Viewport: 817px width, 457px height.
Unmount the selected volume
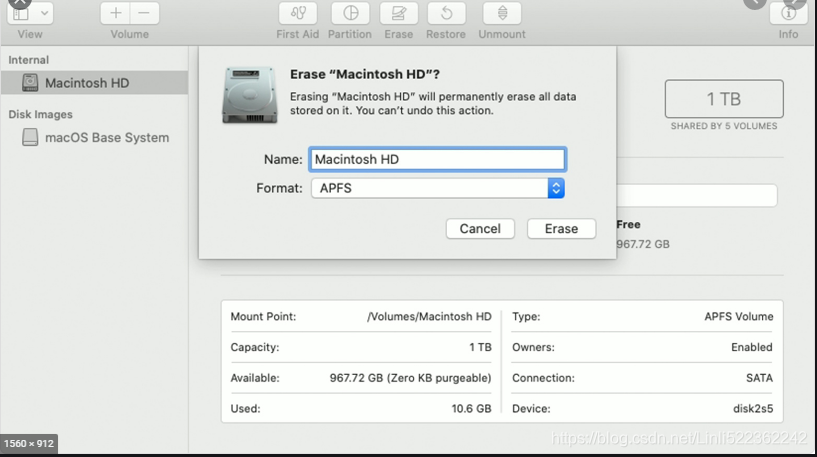(x=502, y=13)
